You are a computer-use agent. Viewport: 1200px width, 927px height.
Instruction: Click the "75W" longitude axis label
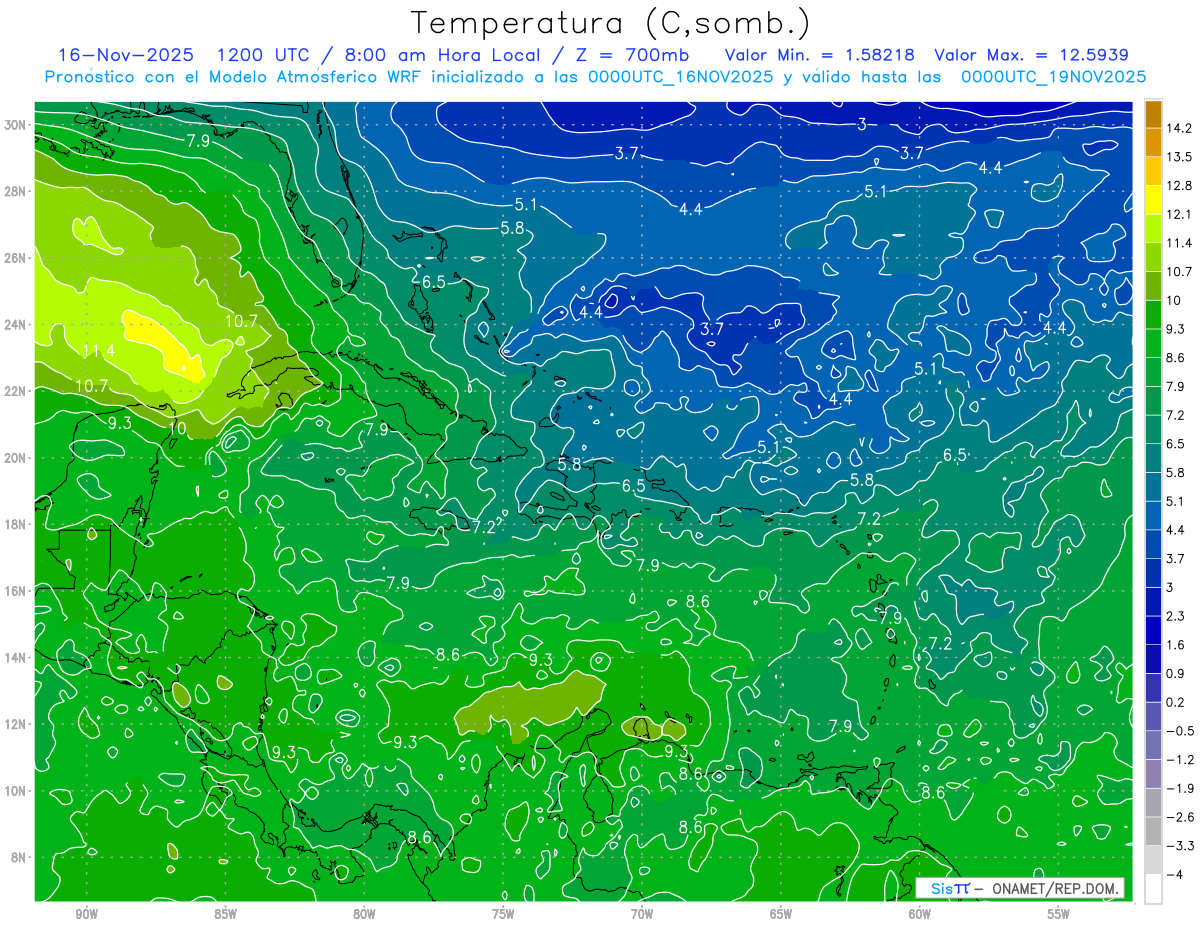pyautogui.click(x=503, y=915)
